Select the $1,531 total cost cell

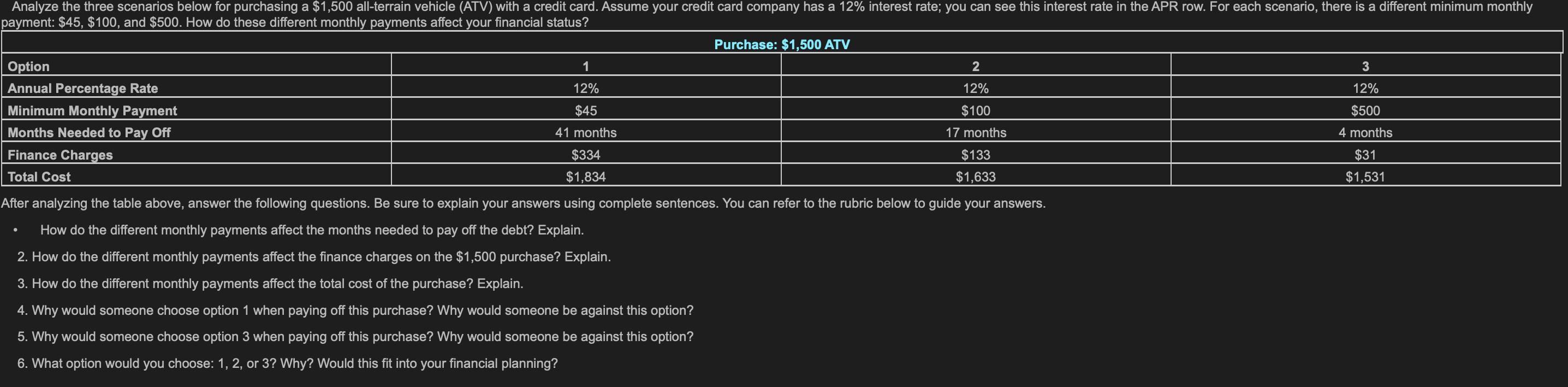(x=1365, y=177)
